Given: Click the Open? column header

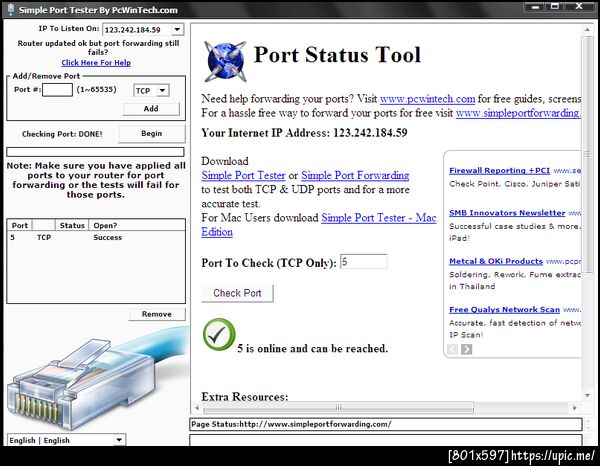Looking at the screenshot, I should [x=137, y=225].
